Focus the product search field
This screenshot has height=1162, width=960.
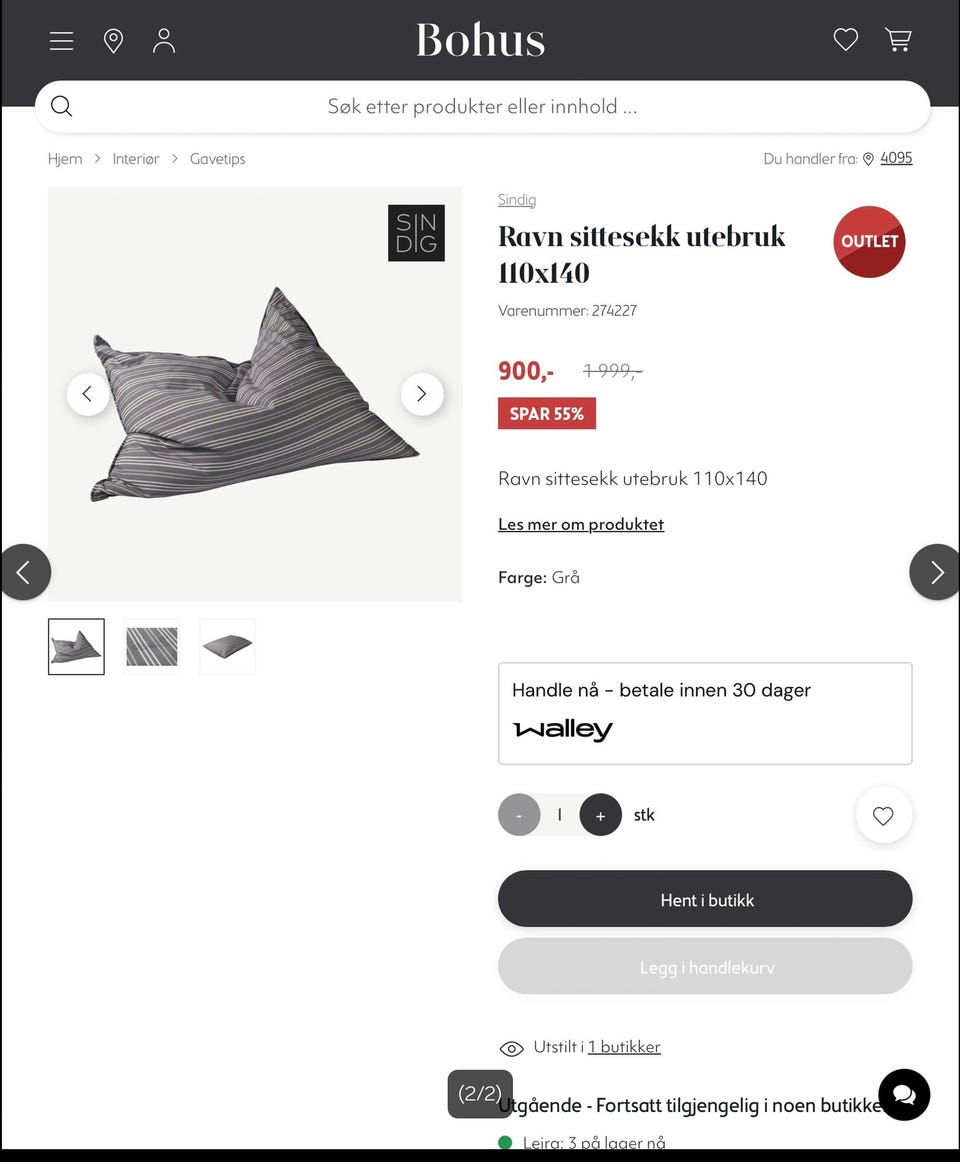pyautogui.click(x=483, y=106)
